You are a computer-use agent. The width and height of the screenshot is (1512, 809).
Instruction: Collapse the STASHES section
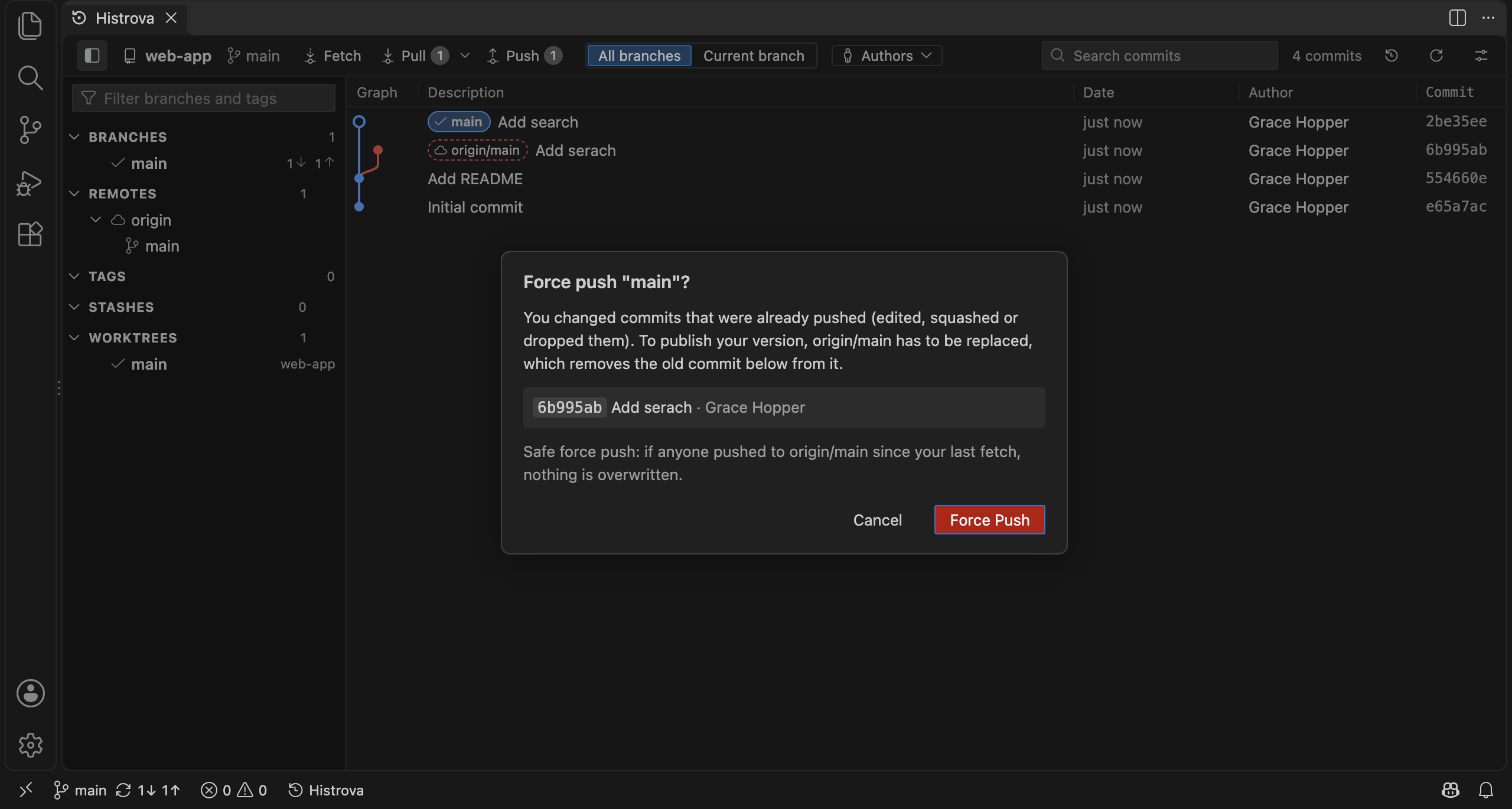tap(74, 307)
